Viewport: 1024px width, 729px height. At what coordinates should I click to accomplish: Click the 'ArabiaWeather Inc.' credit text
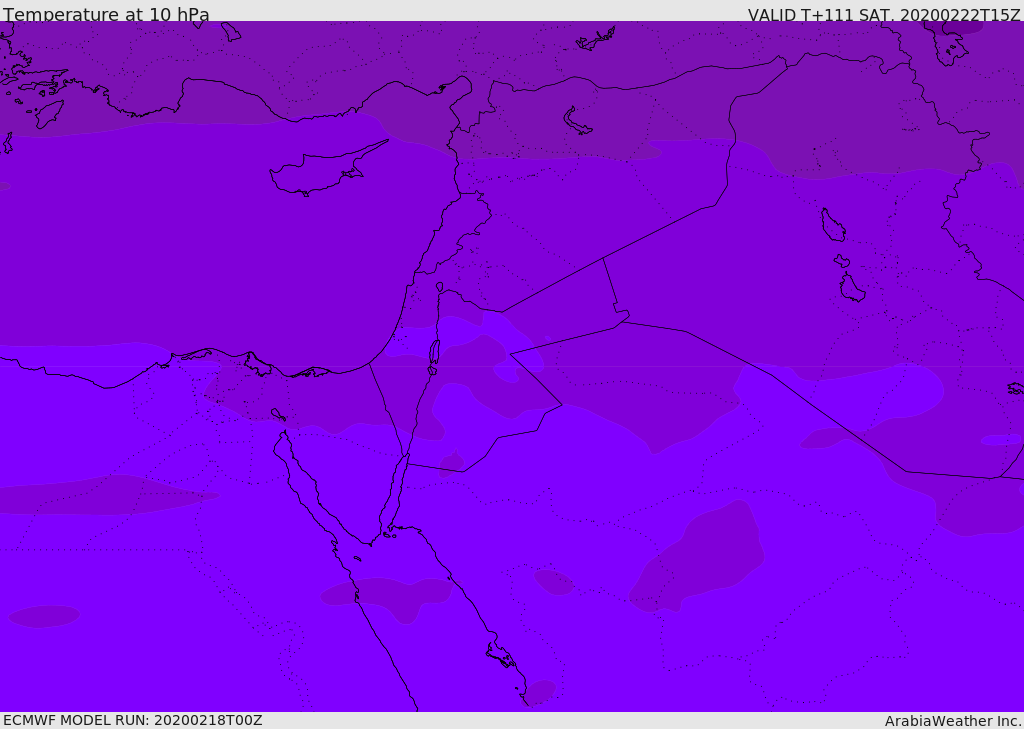click(954, 721)
